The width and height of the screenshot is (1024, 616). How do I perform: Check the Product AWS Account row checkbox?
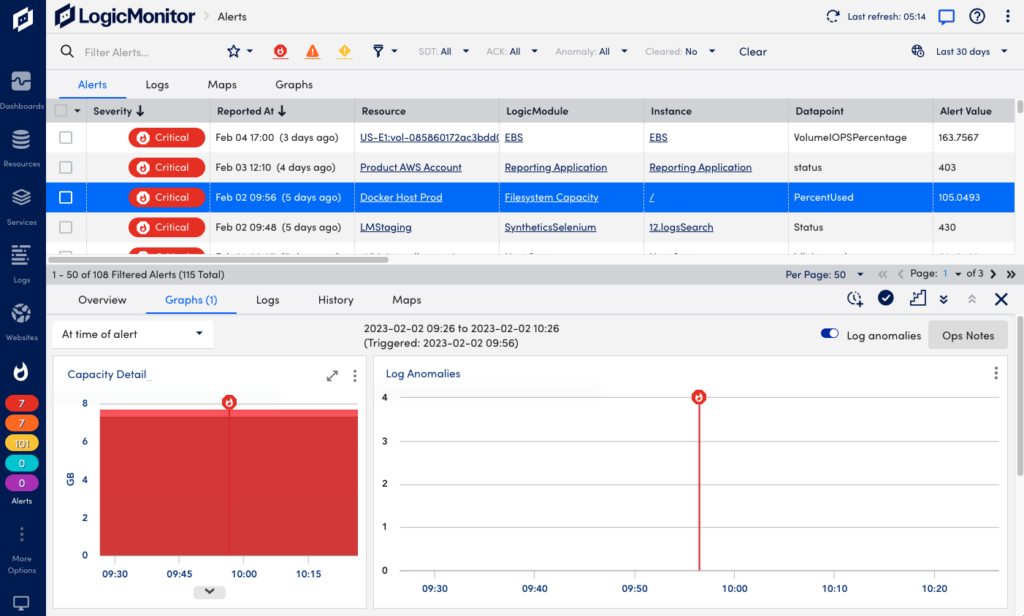(x=66, y=168)
